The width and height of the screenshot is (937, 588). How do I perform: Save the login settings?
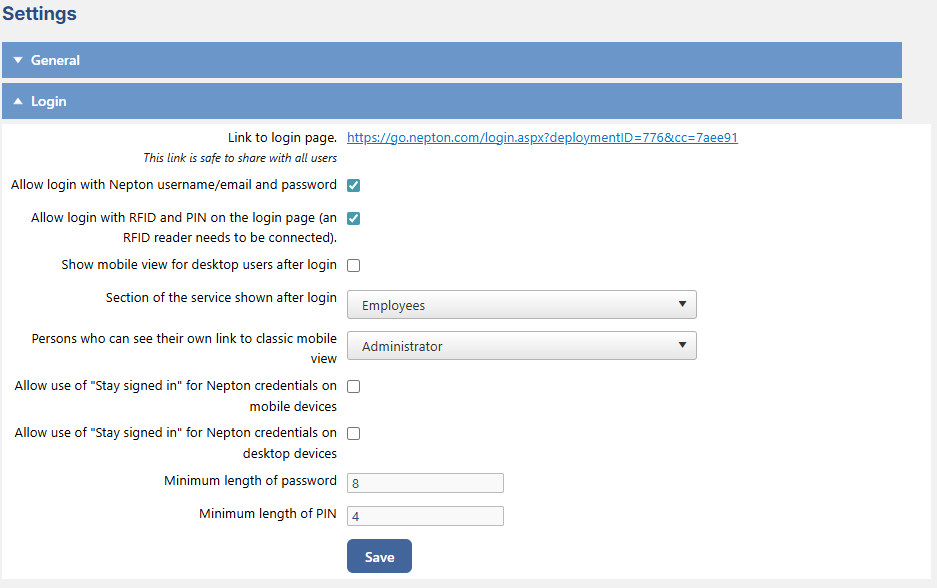[379, 556]
